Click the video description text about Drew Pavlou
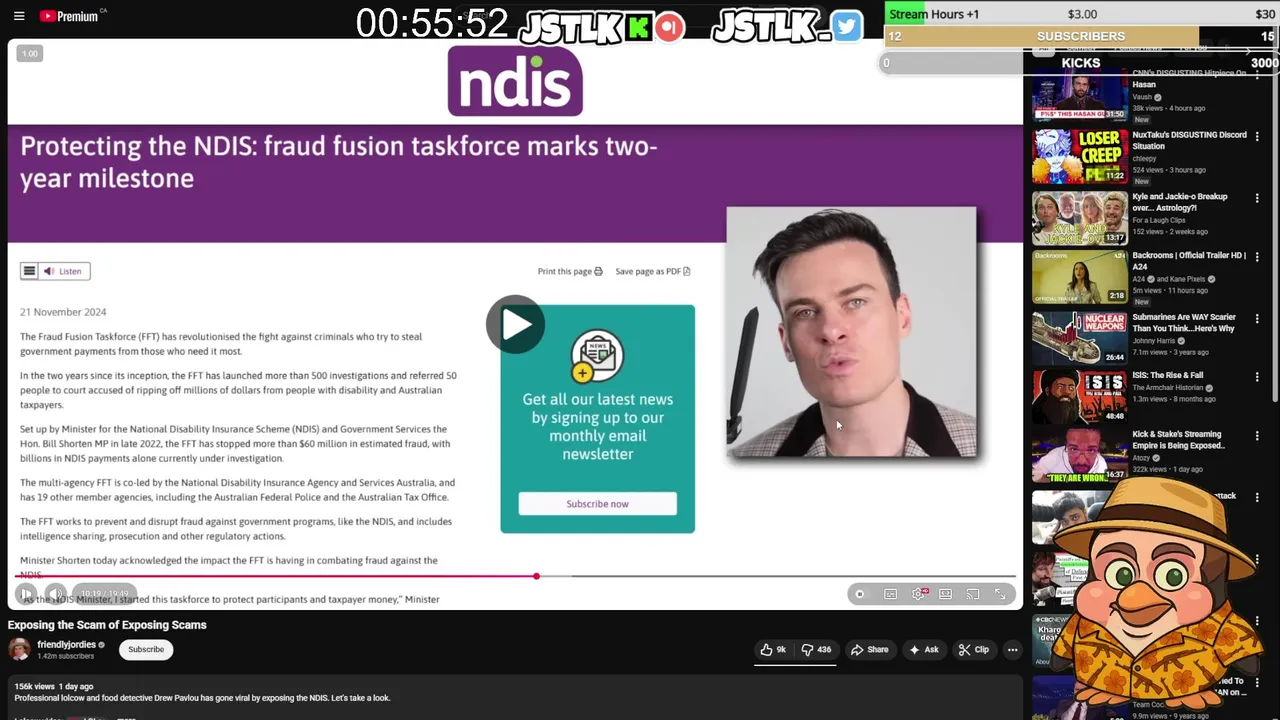 (x=202, y=698)
